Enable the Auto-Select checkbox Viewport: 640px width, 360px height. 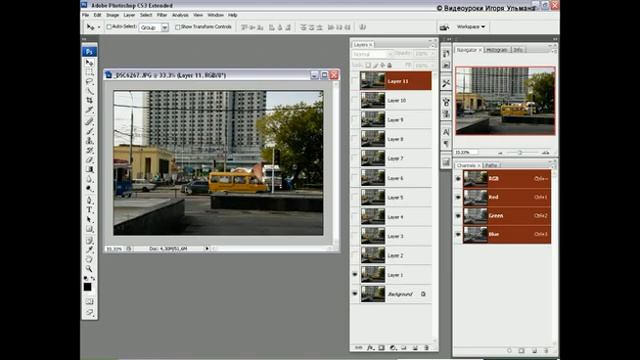pyautogui.click(x=109, y=27)
